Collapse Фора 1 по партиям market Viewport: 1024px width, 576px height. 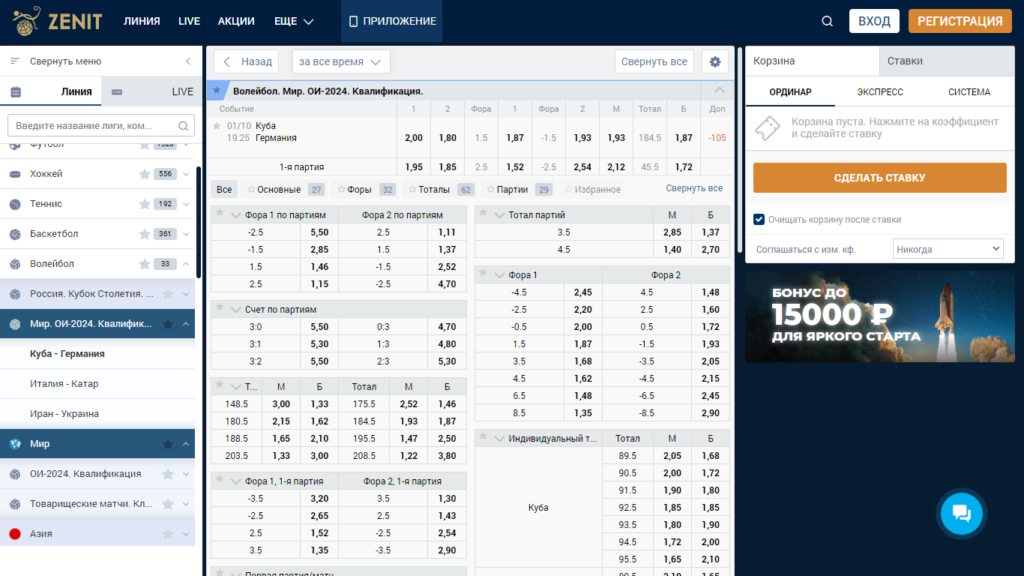coord(236,215)
